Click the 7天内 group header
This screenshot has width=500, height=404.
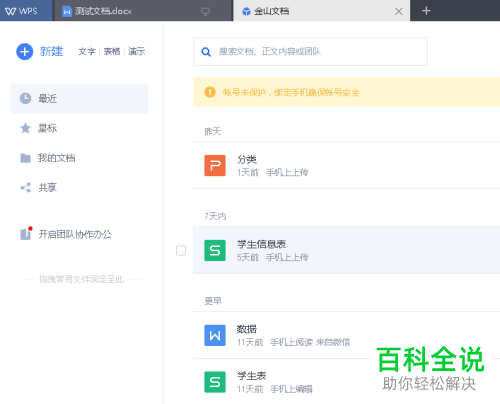(215, 216)
